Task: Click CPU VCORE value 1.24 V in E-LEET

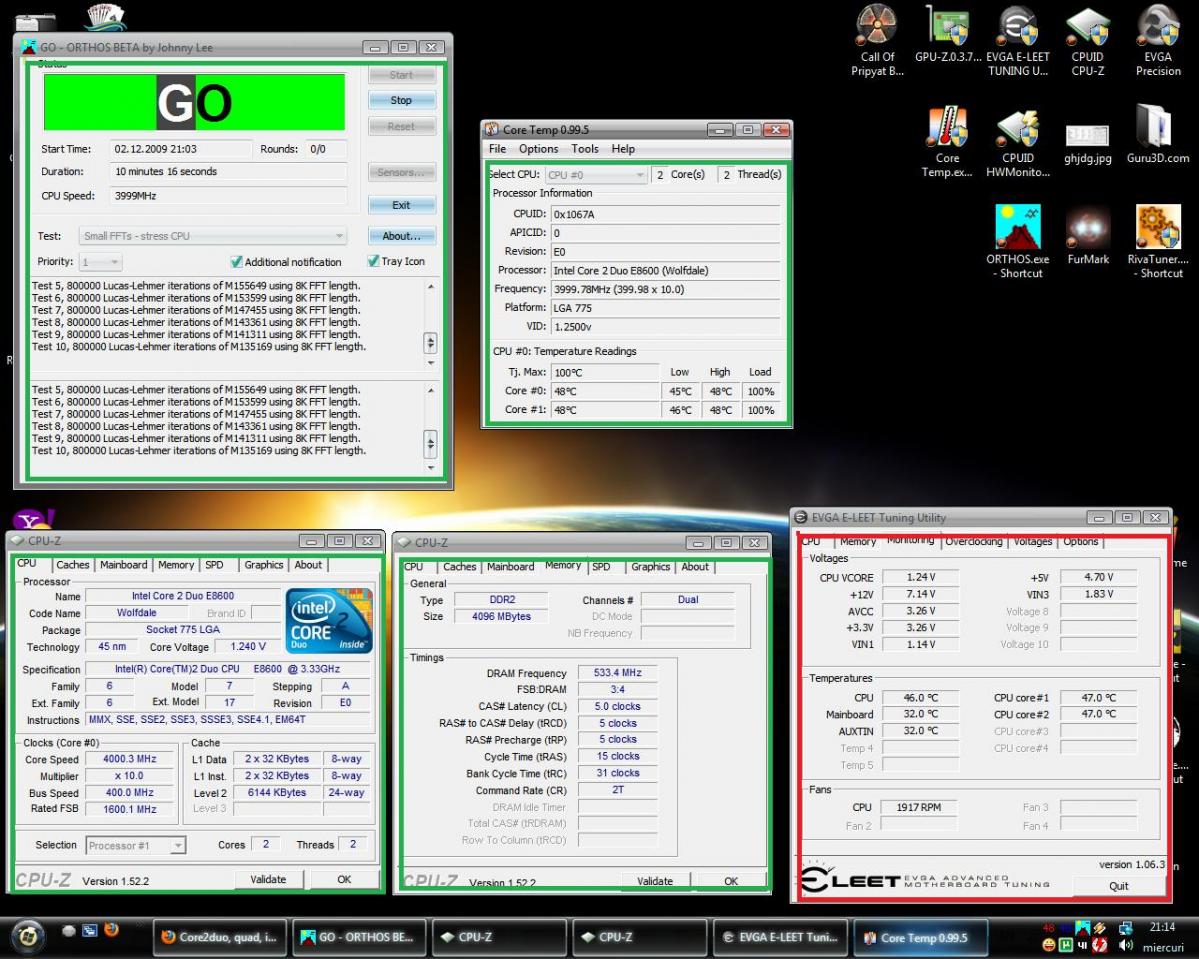Action: click(x=921, y=577)
